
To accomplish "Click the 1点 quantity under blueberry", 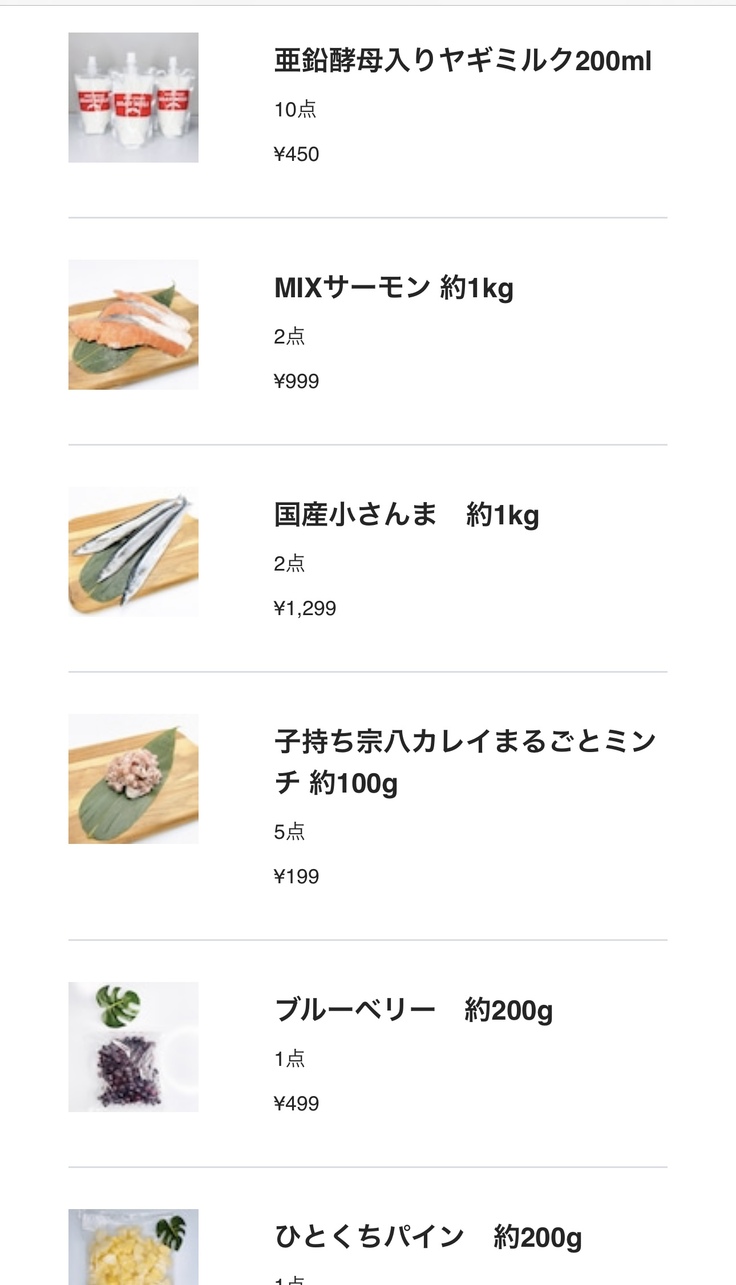I will 290,1059.
